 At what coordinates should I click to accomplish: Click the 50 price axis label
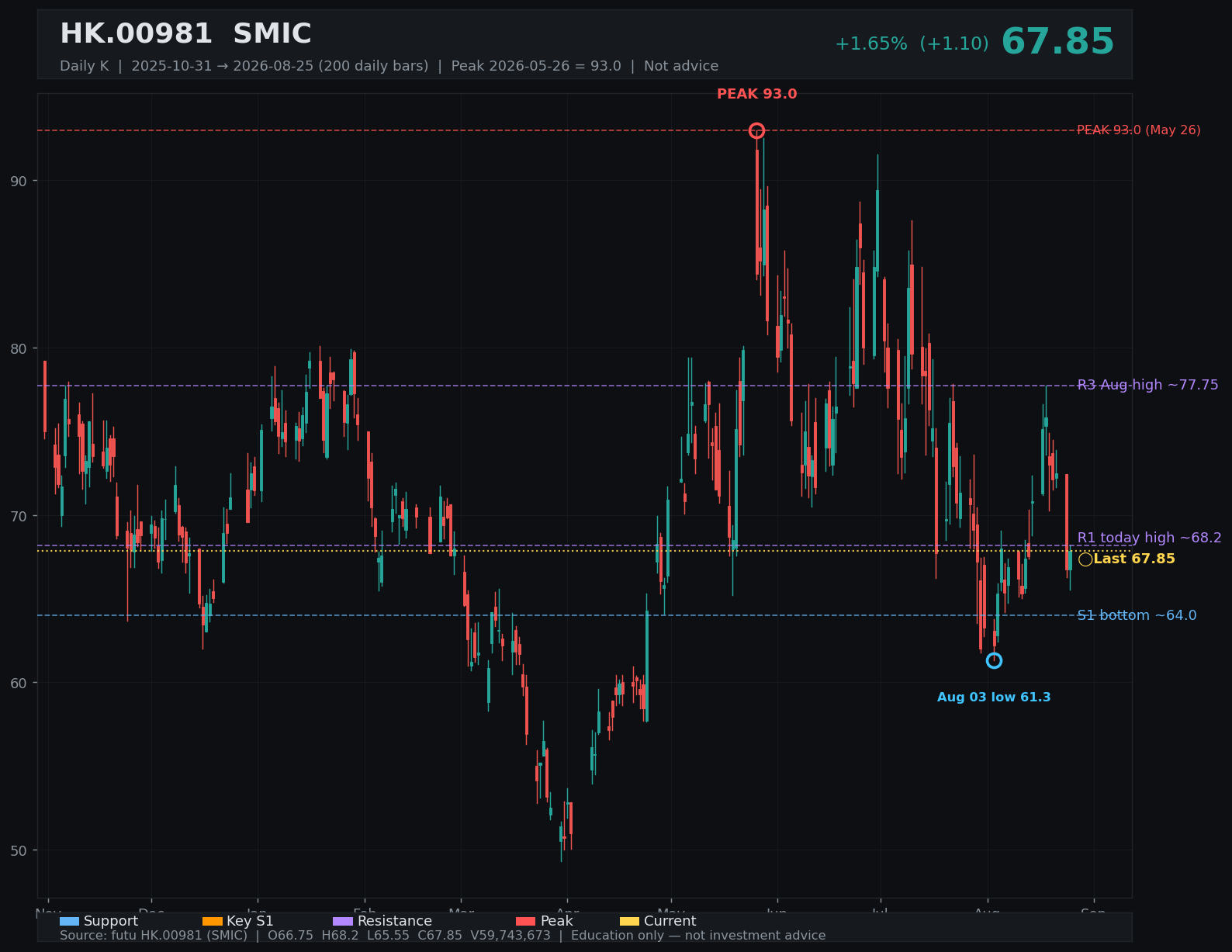18,850
